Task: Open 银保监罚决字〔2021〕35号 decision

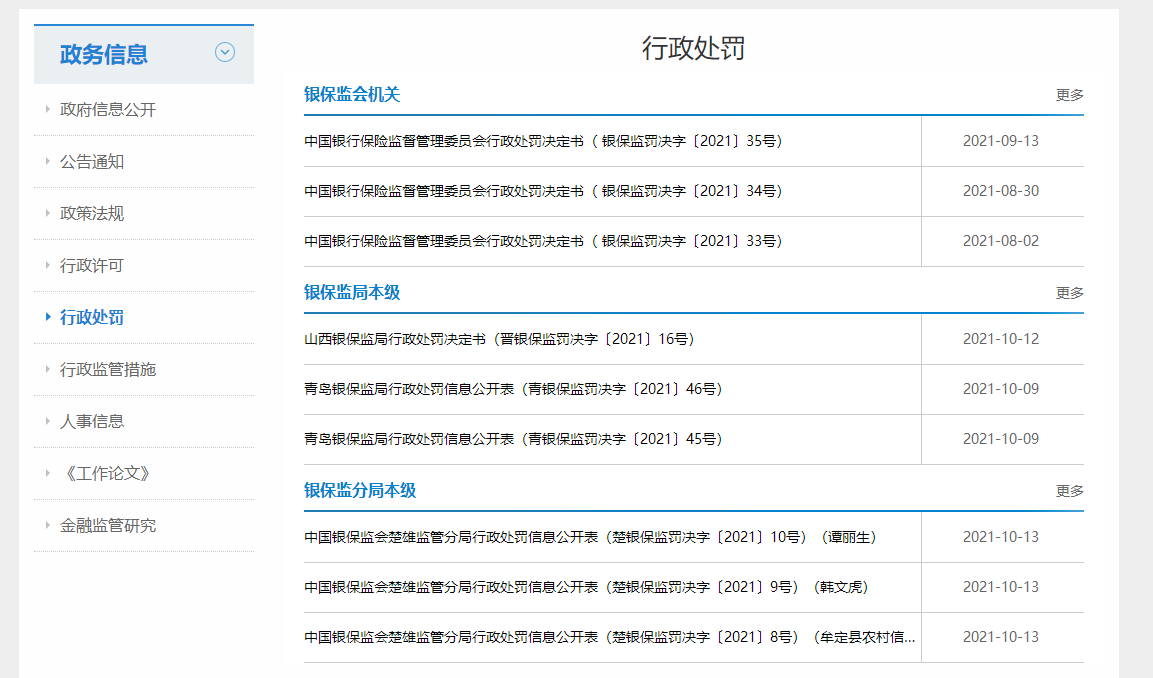Action: [543, 141]
